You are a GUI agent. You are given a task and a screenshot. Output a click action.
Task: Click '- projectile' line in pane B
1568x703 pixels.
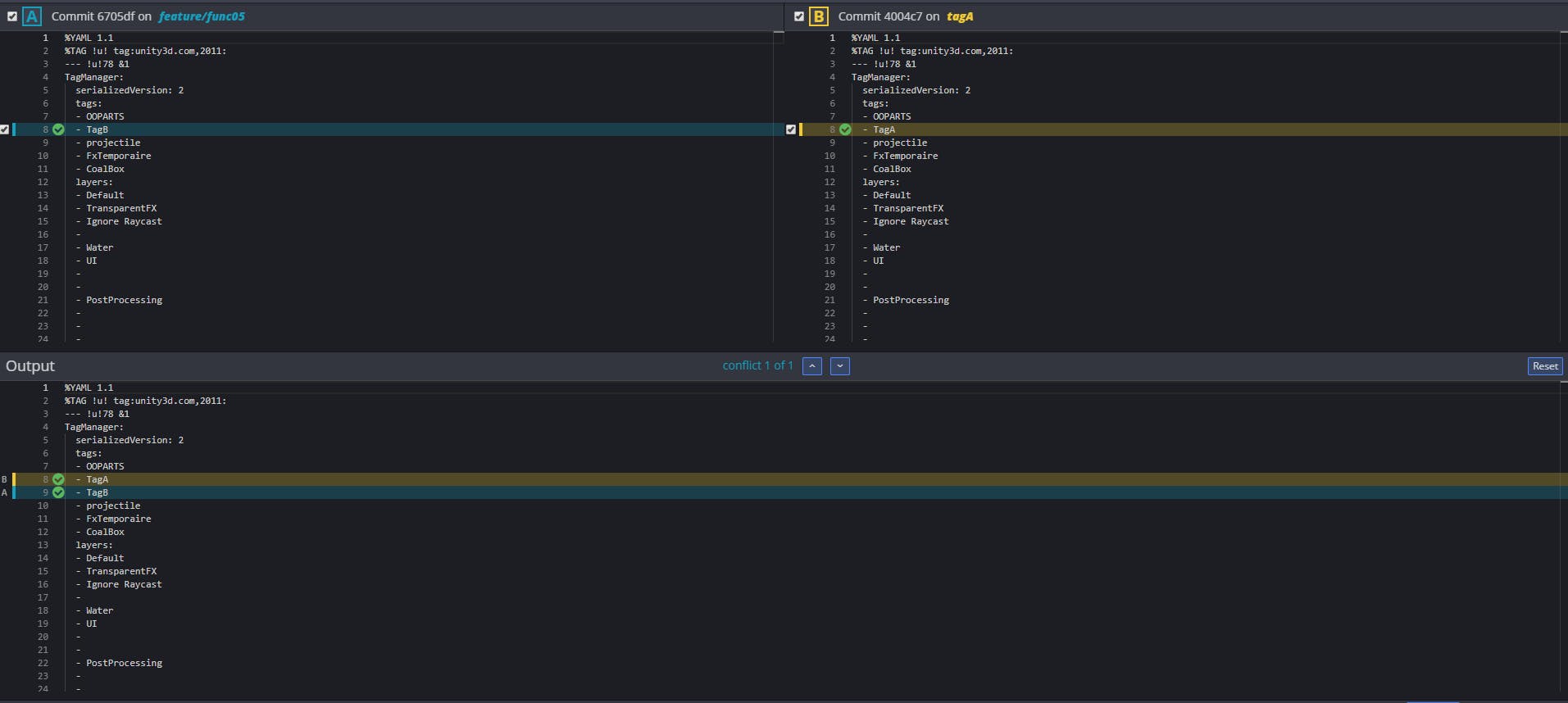click(x=895, y=143)
